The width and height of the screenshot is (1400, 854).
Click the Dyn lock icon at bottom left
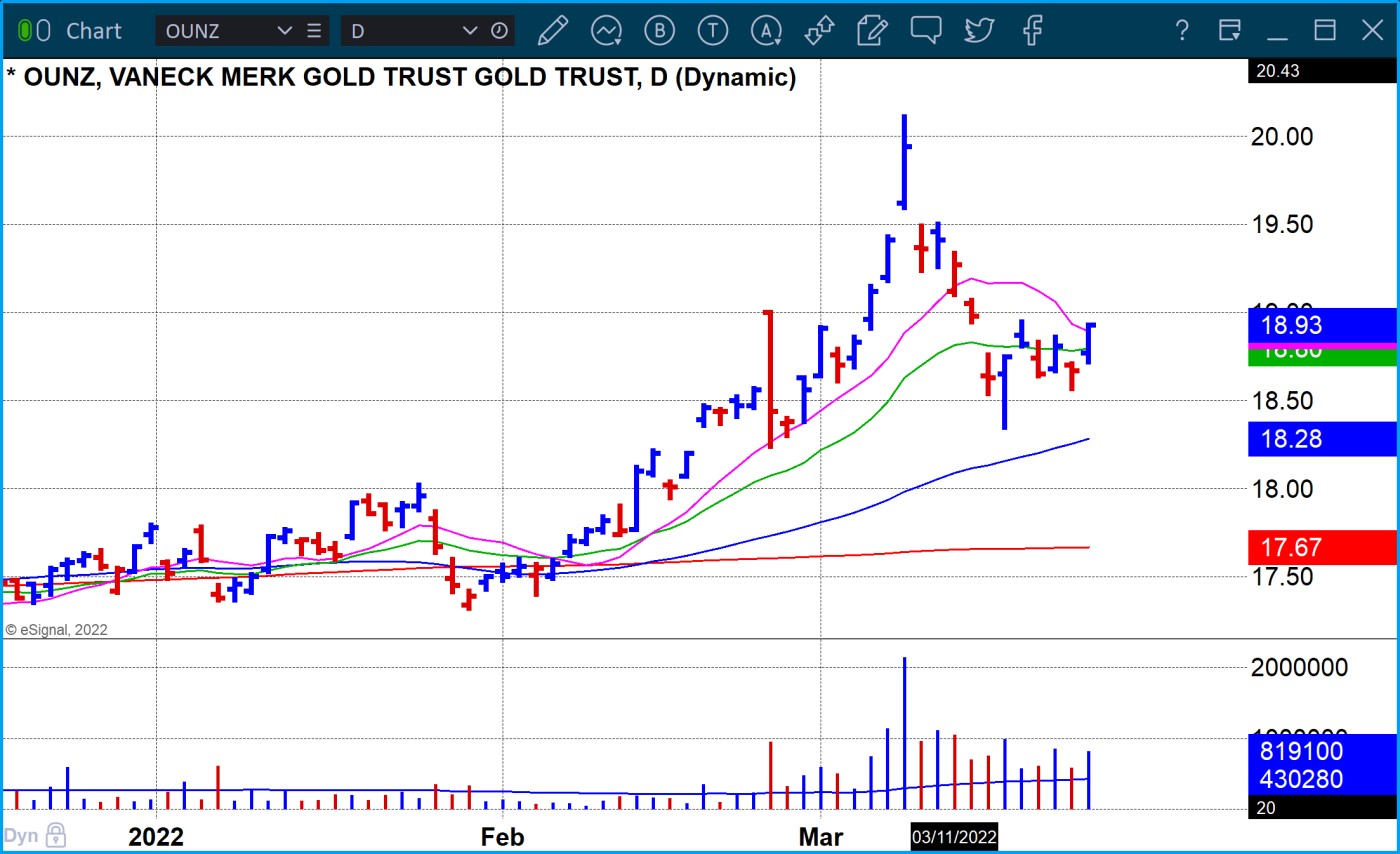[56, 835]
